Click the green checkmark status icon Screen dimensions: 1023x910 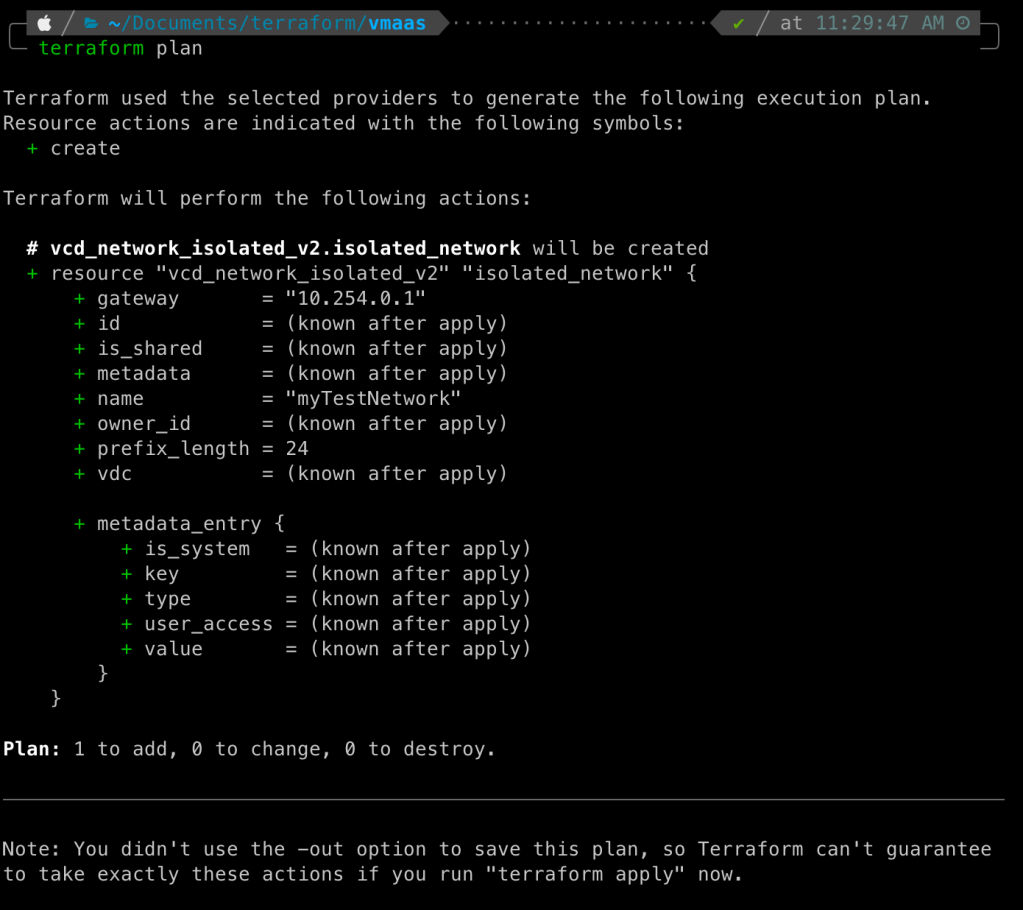point(738,23)
